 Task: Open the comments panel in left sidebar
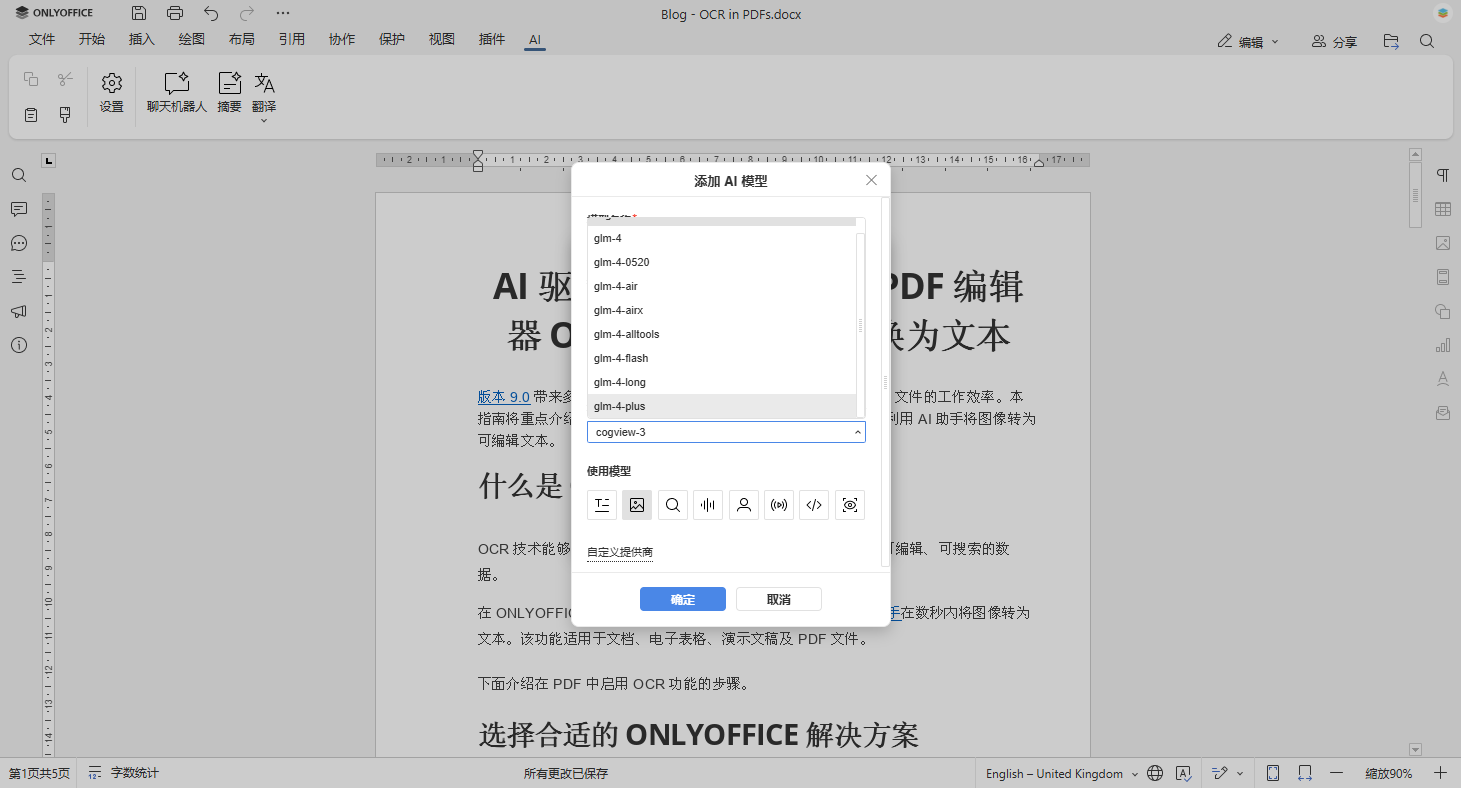click(x=18, y=209)
